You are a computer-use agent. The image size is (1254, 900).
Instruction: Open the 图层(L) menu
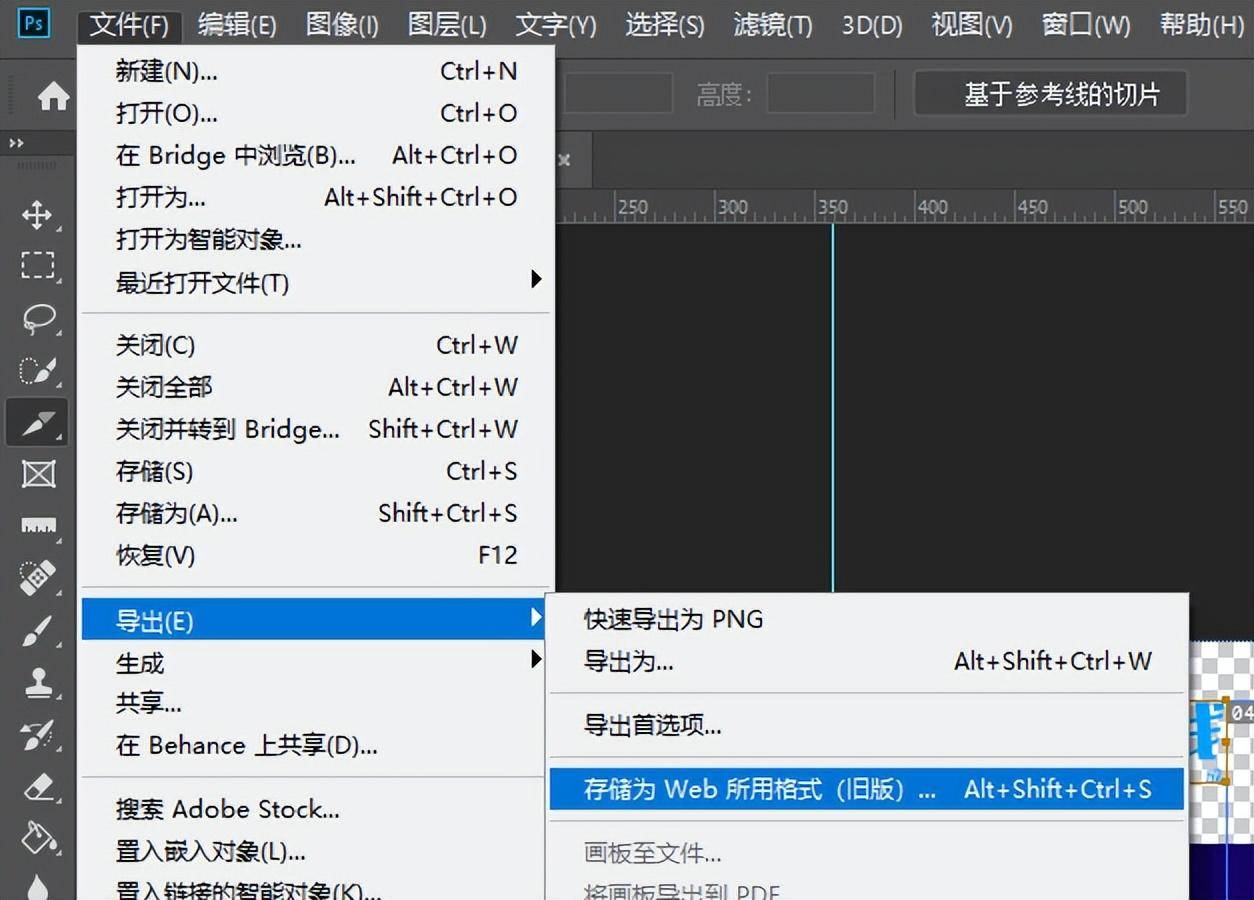[x=448, y=24]
